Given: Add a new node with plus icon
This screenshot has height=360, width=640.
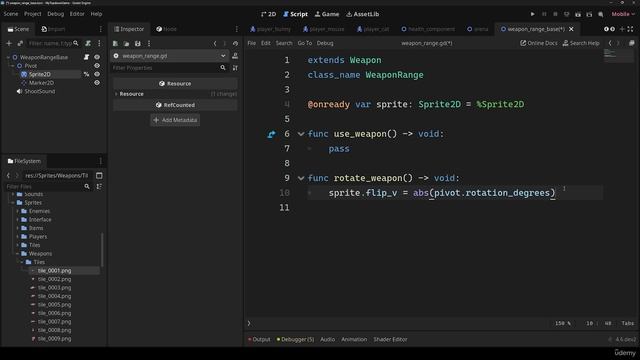Looking at the screenshot, I should tap(9, 43).
